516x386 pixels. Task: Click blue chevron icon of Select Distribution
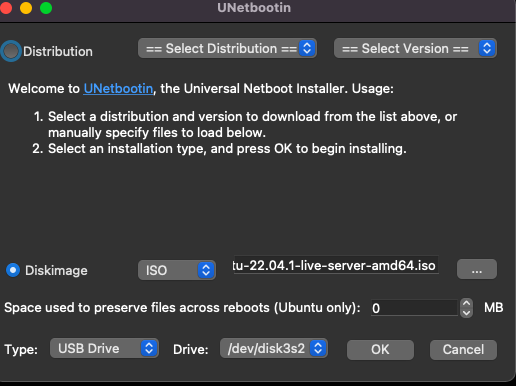(307, 48)
